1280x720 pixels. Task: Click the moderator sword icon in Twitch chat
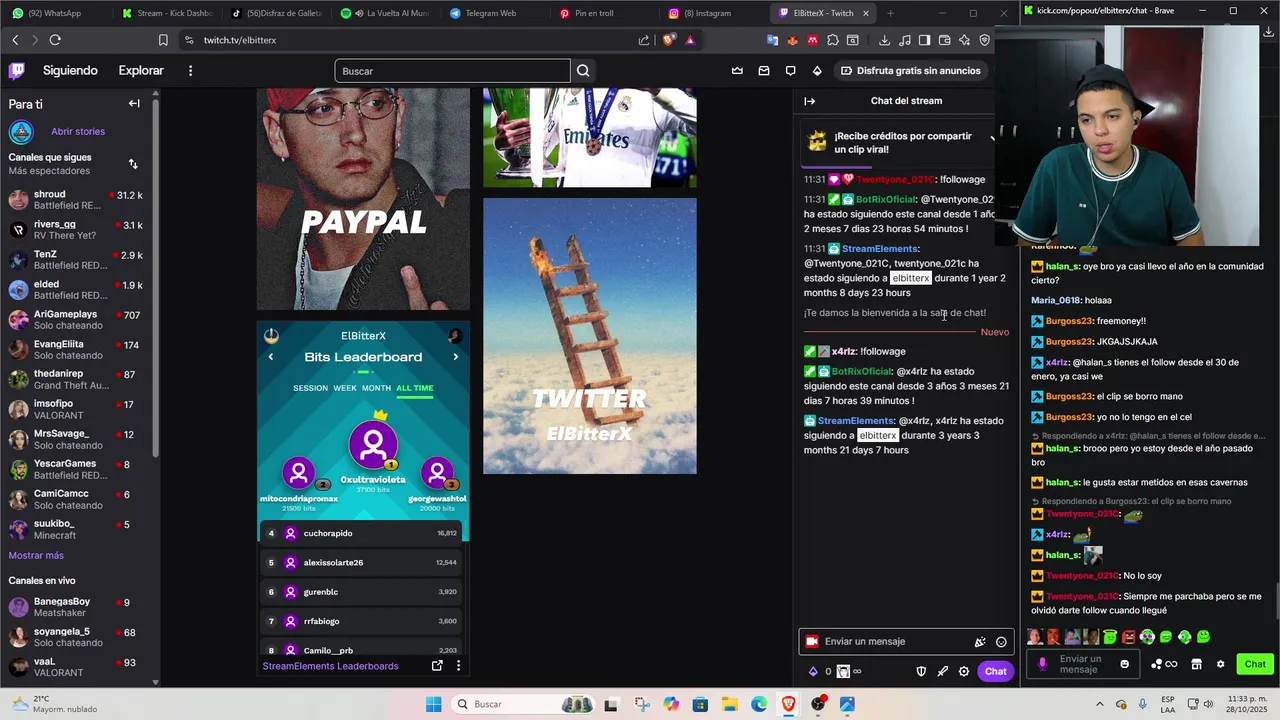tap(942, 672)
